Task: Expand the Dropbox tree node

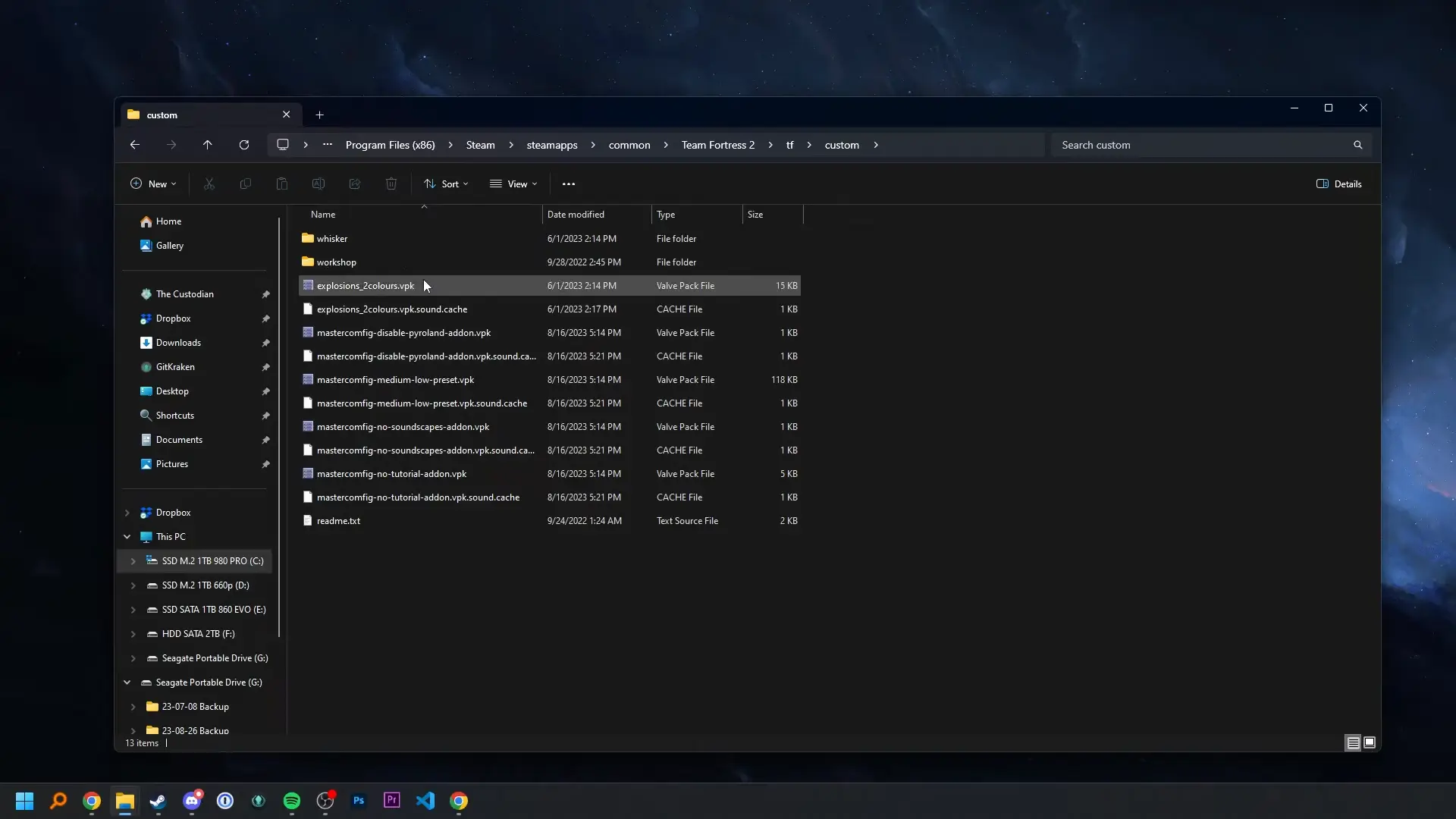Action: (x=127, y=513)
